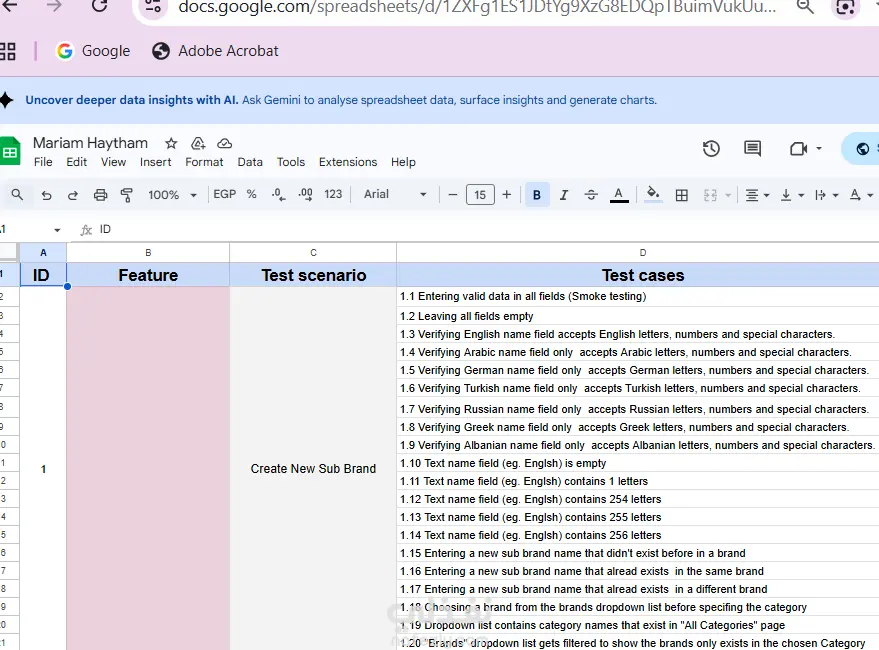Click the font size field showing 15
Image resolution: width=879 pixels, height=650 pixels.
[x=480, y=195]
